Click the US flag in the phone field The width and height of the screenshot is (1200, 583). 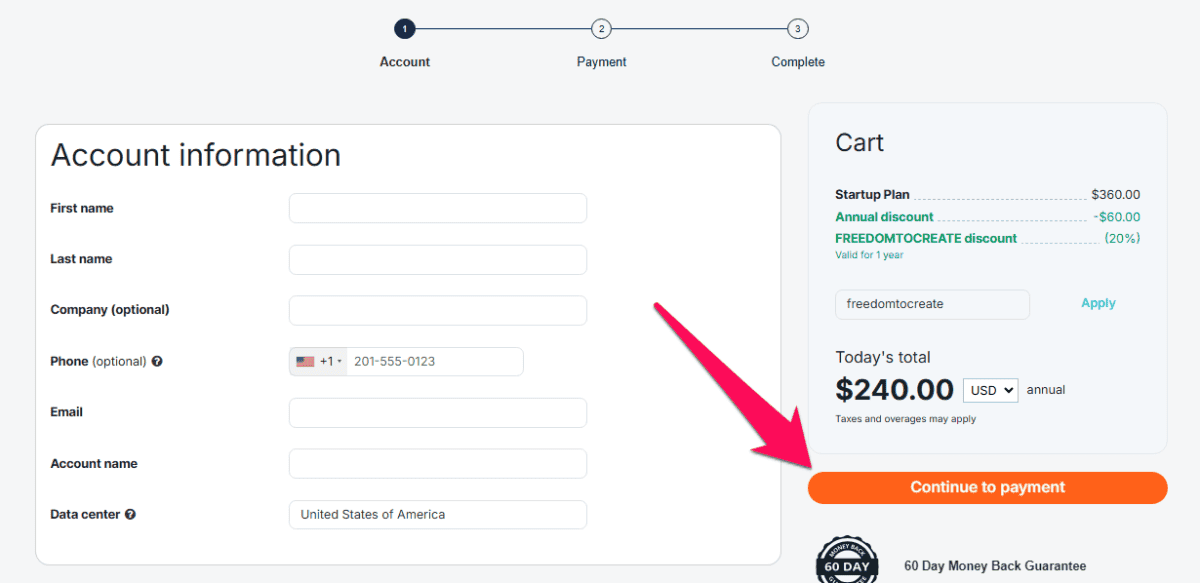coord(305,361)
